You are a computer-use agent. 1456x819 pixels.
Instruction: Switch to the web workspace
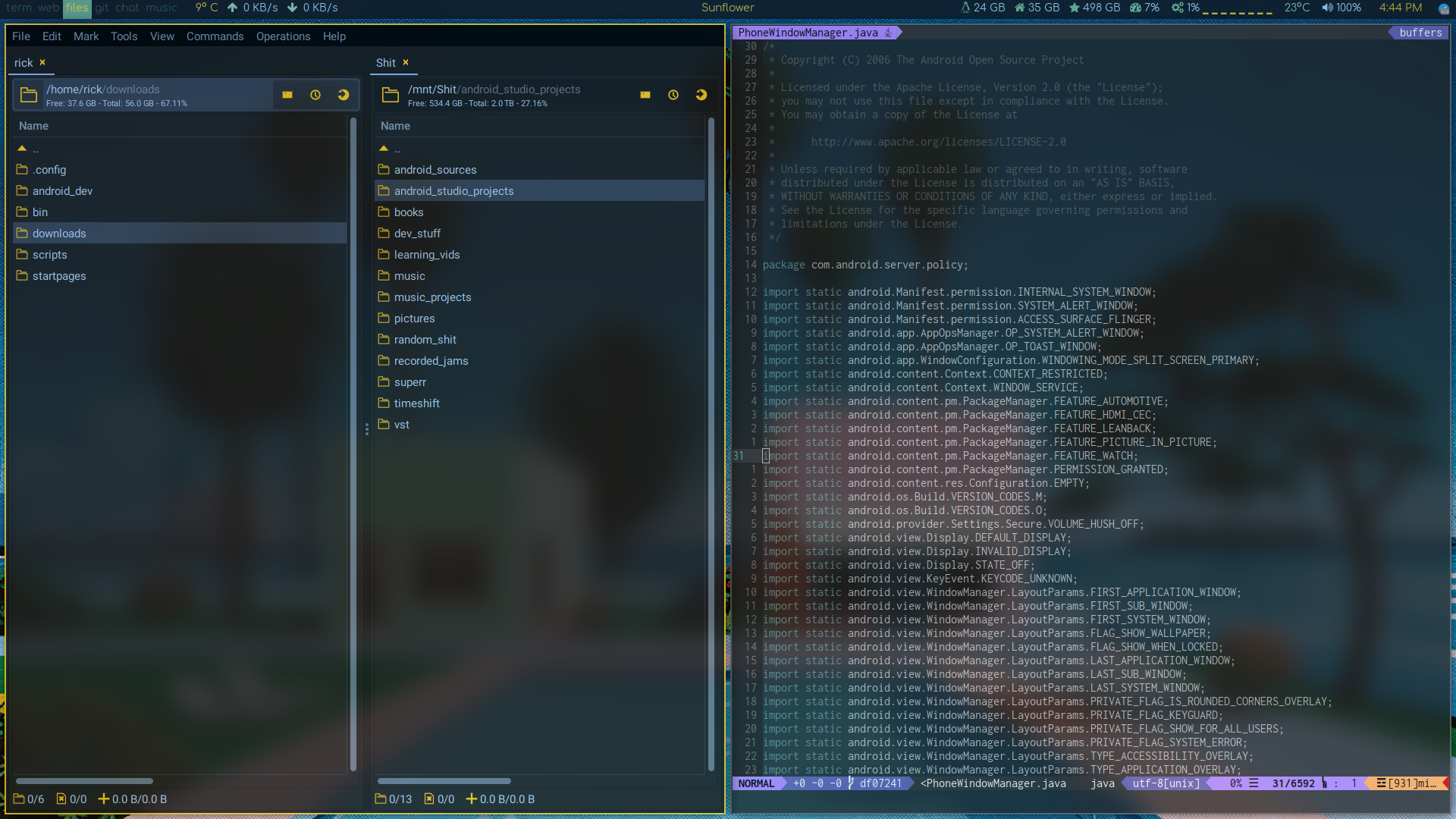tap(49, 8)
